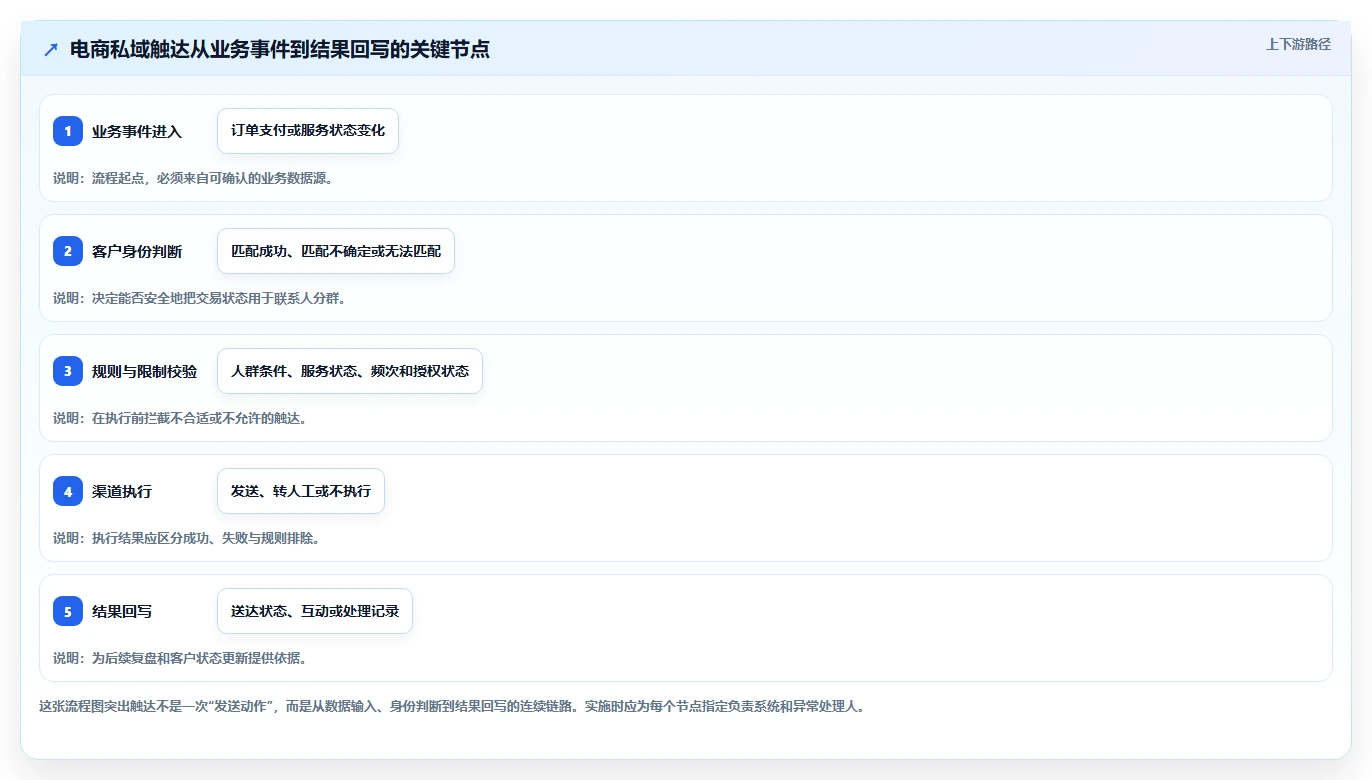Click the footer paragraph starting 这张流程图突出触达
1372x780 pixels.
(x=452, y=706)
